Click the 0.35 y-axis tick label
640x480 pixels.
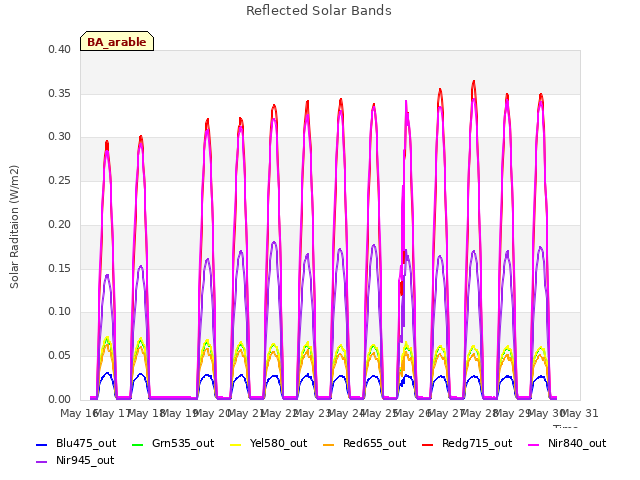pyautogui.click(x=60, y=93)
